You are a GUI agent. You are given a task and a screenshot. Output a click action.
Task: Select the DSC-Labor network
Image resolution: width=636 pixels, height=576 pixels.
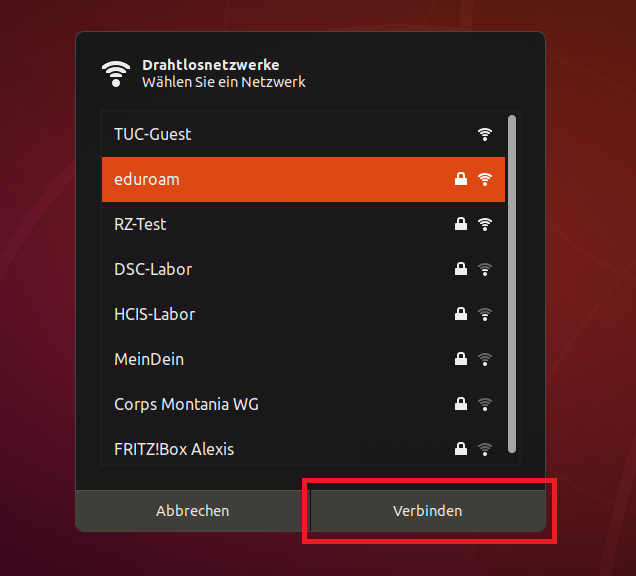click(x=303, y=269)
